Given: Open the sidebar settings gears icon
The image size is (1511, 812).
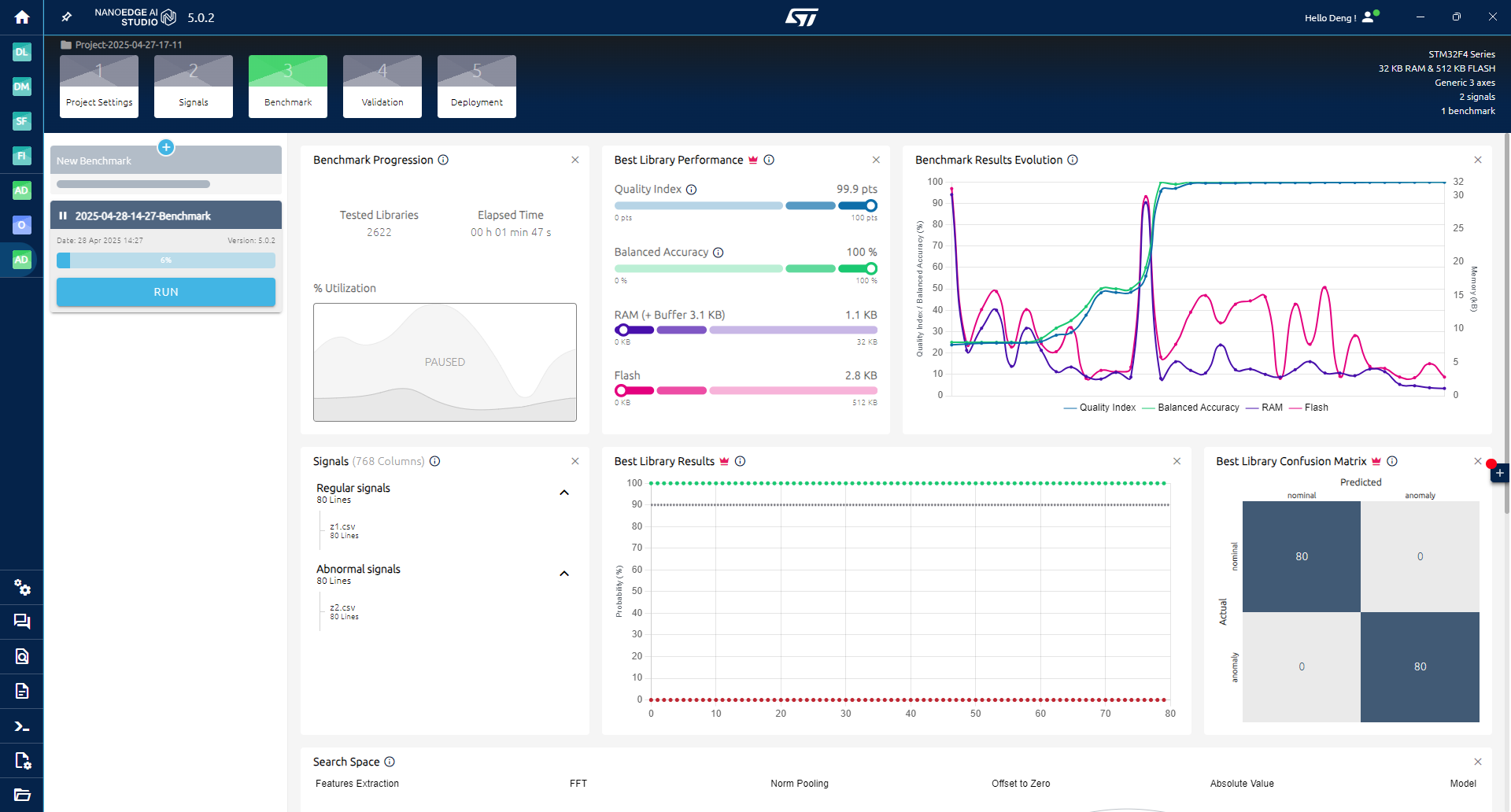Looking at the screenshot, I should click(x=22, y=587).
